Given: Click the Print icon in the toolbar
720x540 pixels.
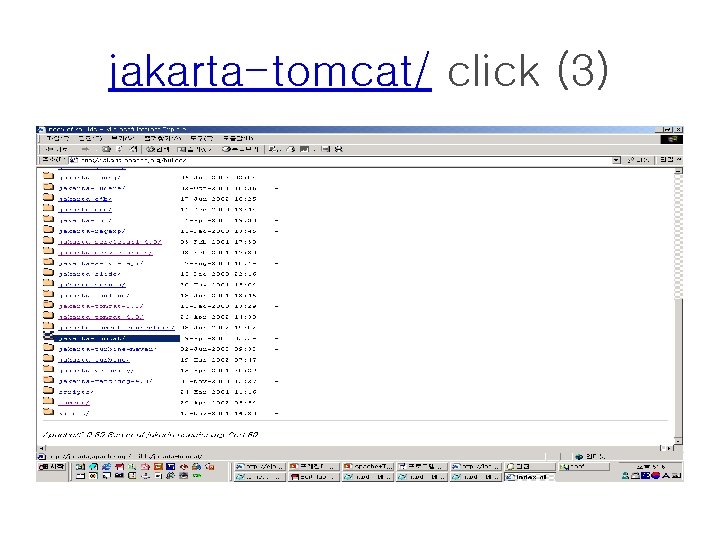Looking at the screenshot, I should (x=290, y=149).
